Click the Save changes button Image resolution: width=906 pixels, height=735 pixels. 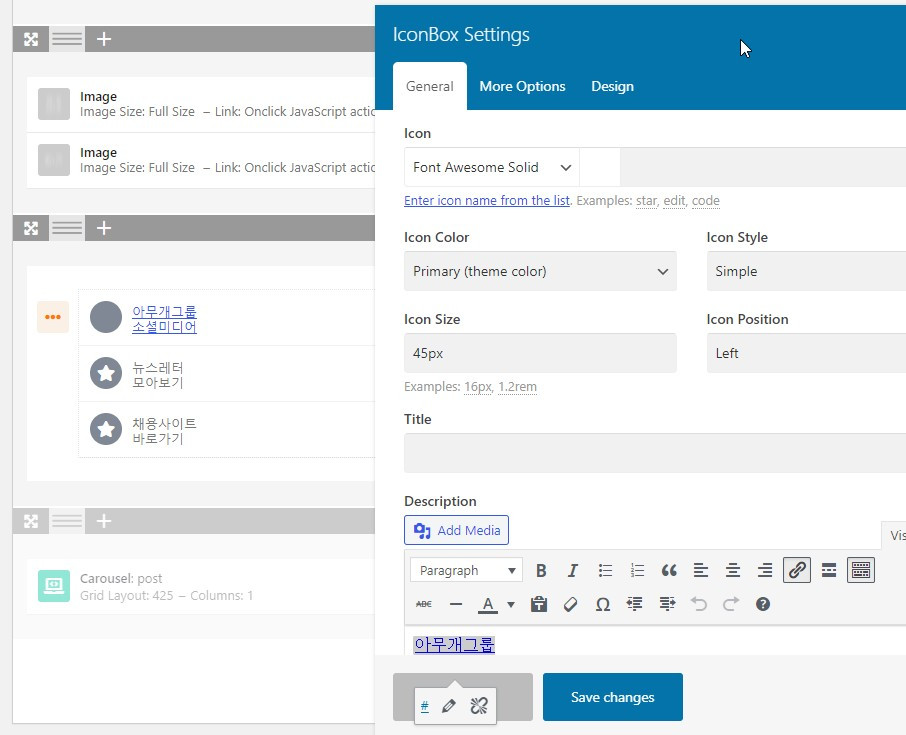(x=612, y=697)
